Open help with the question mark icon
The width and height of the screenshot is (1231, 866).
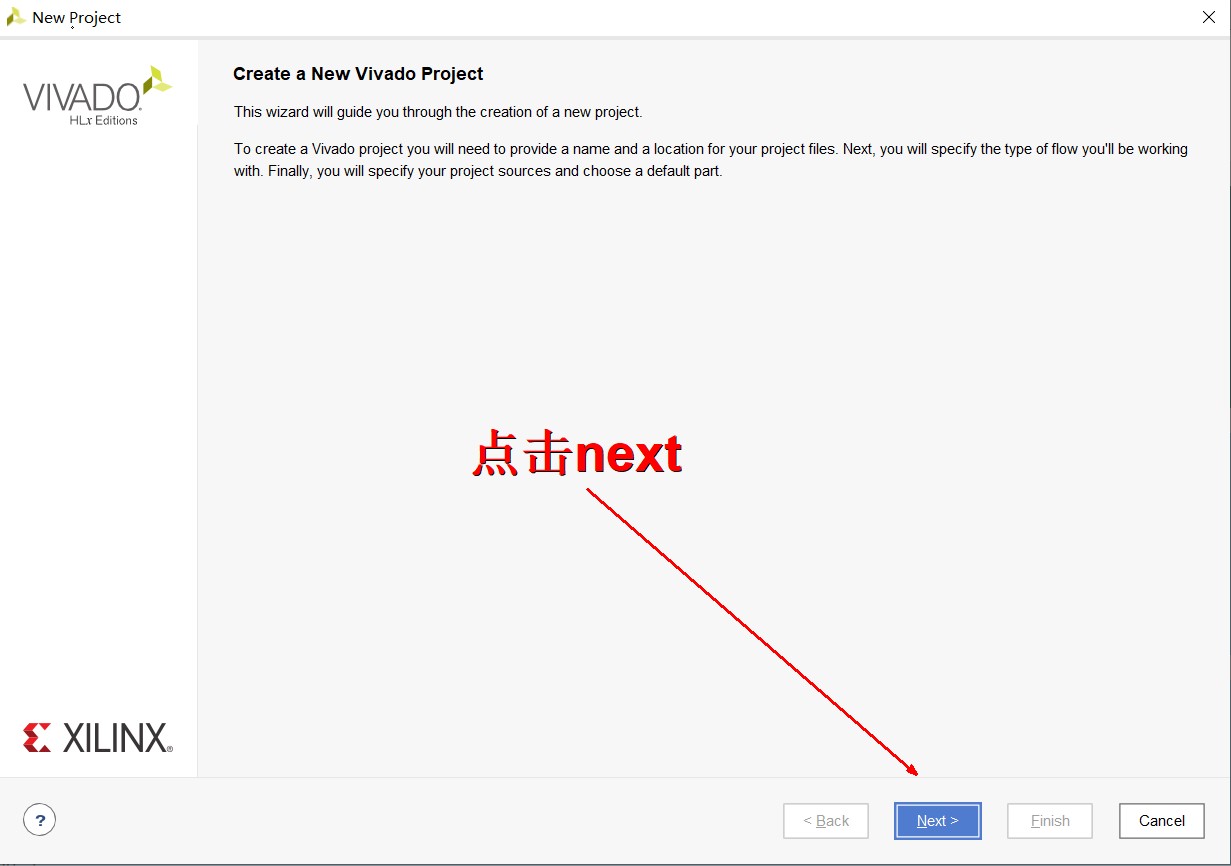coord(39,821)
